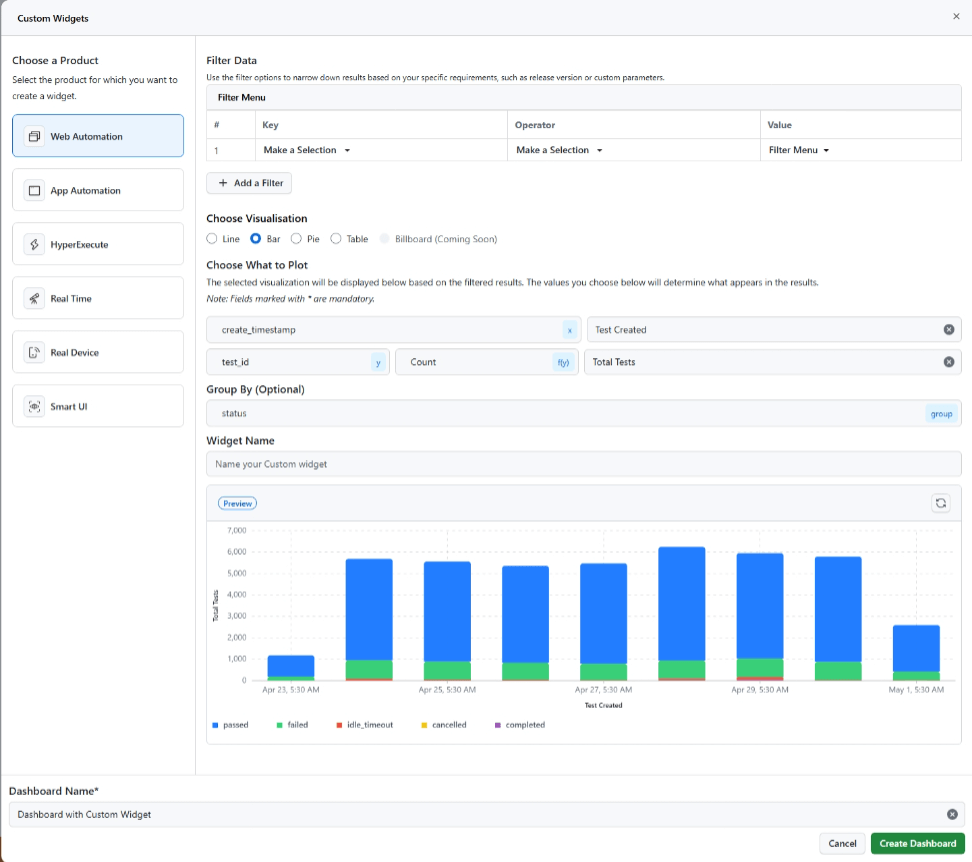Select the Line visualisation radio button
This screenshot has width=972, height=862.
tap(212, 239)
